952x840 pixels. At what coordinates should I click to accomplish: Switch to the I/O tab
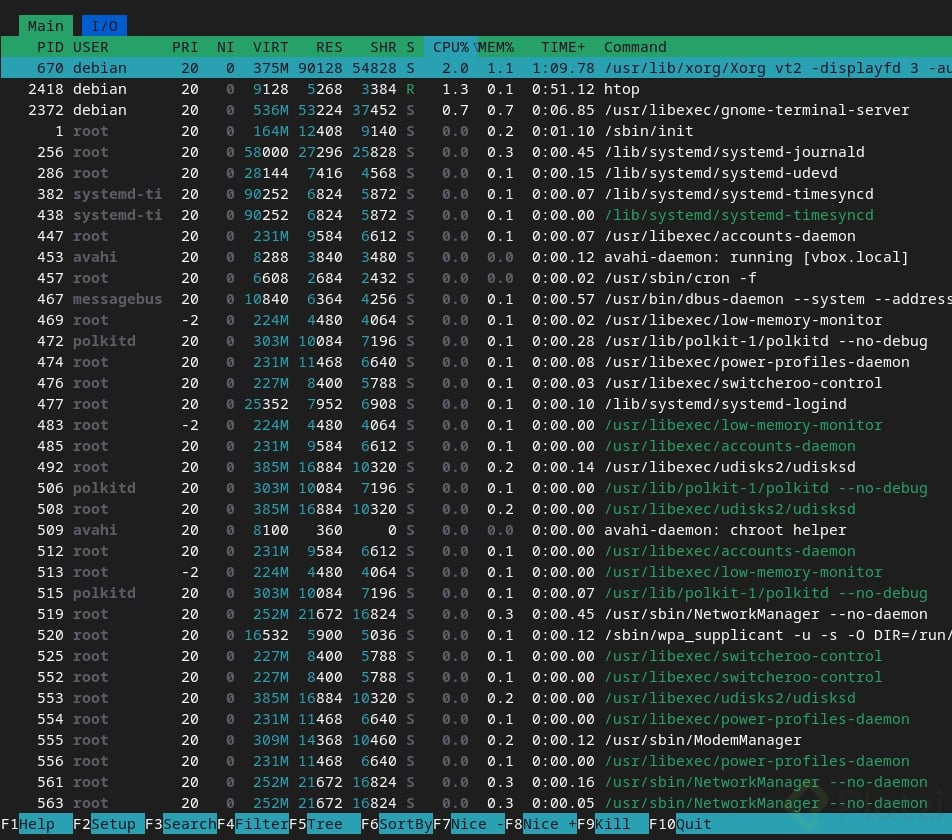(x=104, y=25)
